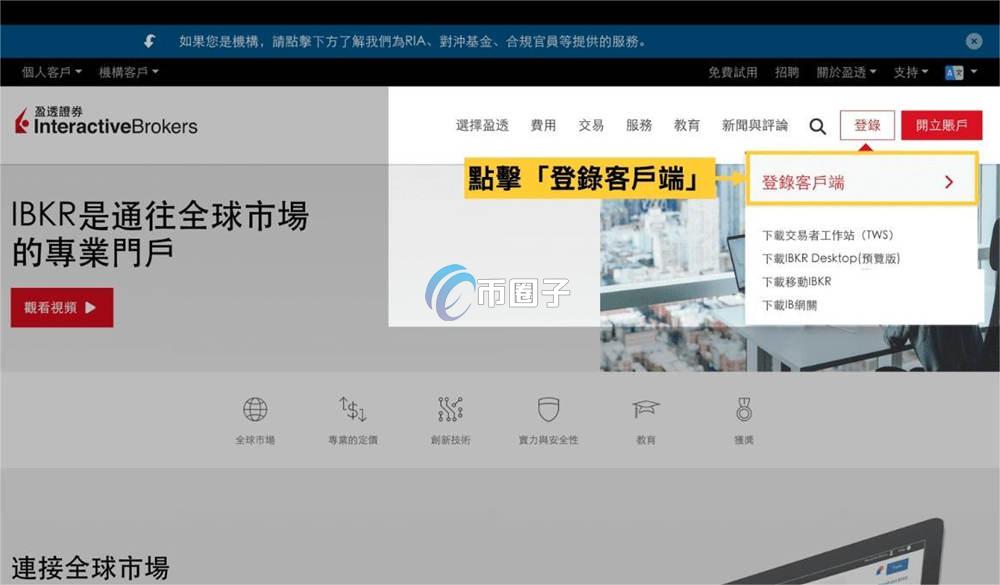Viewport: 1000px width, 585px height.
Task: Click 觀看視頻 to watch the video
Action: (x=60, y=307)
